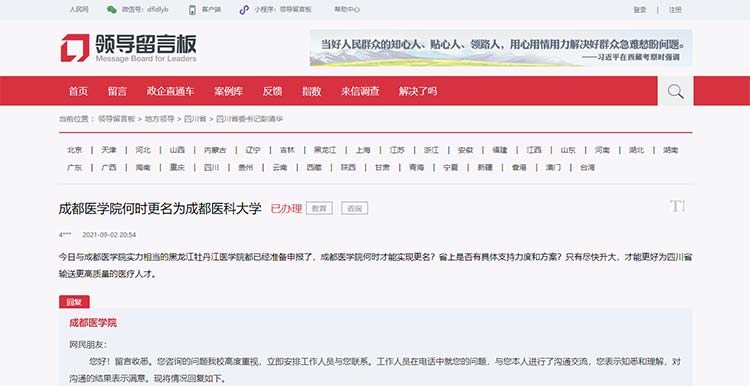
Task: Open 来信调查 menu item
Action: click(360, 91)
